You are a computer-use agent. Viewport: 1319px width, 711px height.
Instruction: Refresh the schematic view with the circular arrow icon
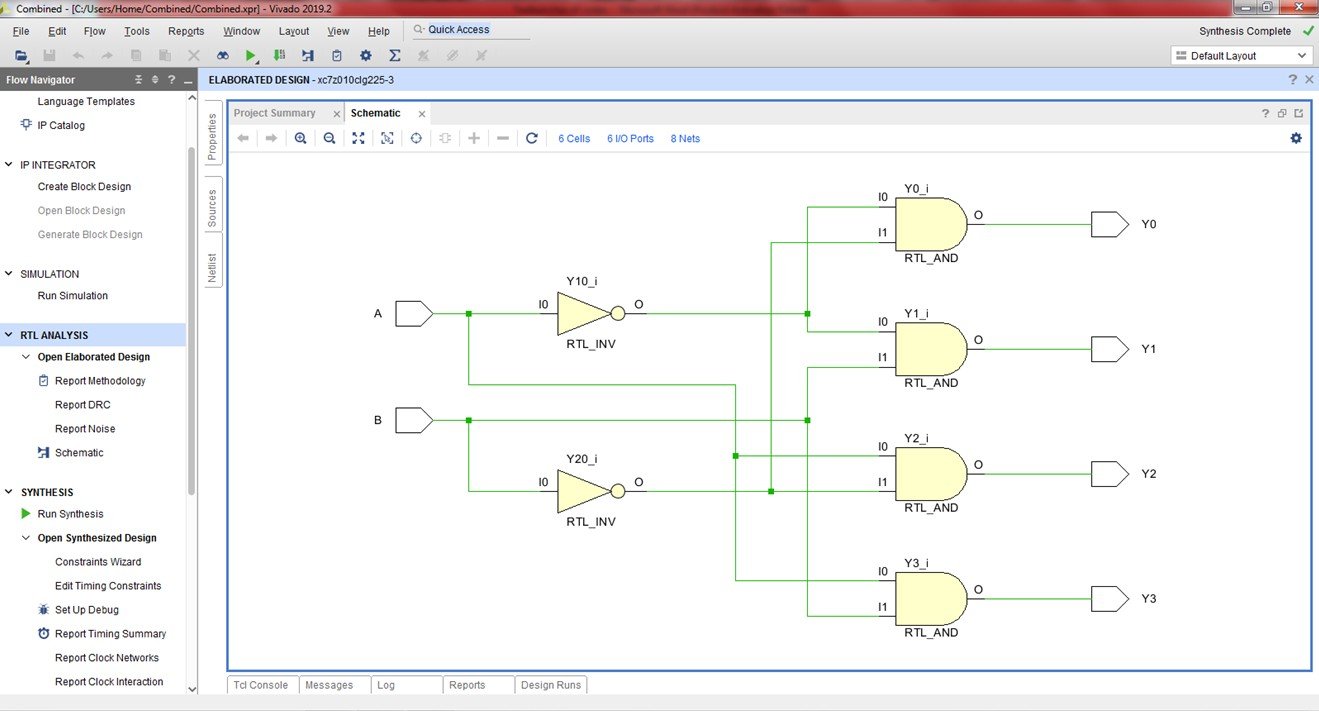[x=532, y=138]
